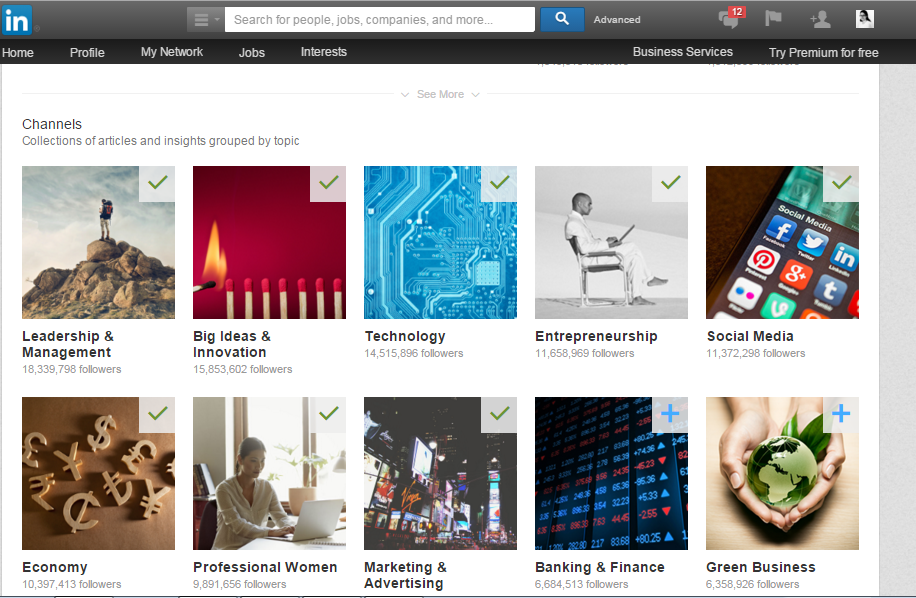Toggle the Professional Women follow checkmark
The height and width of the screenshot is (598, 916).
pyautogui.click(x=328, y=415)
